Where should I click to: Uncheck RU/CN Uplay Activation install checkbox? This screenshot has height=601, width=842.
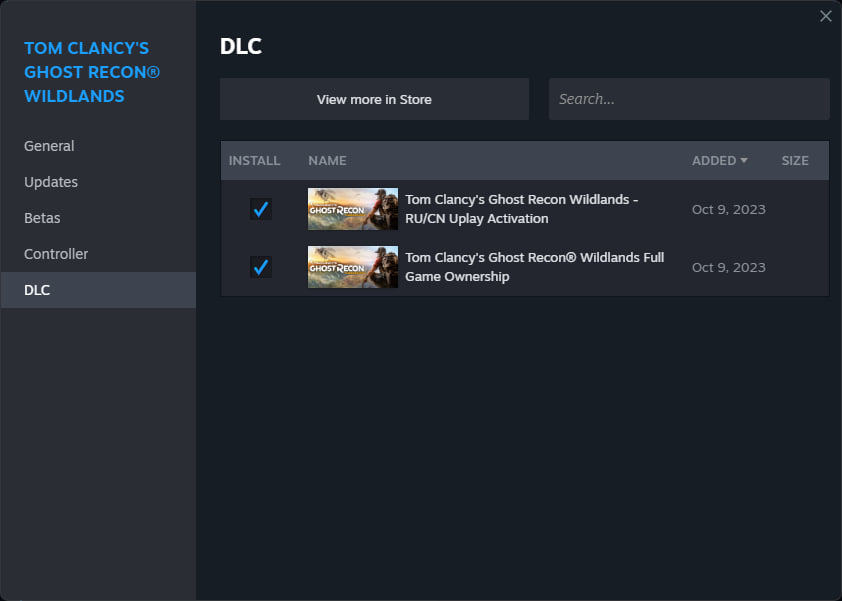[261, 209]
